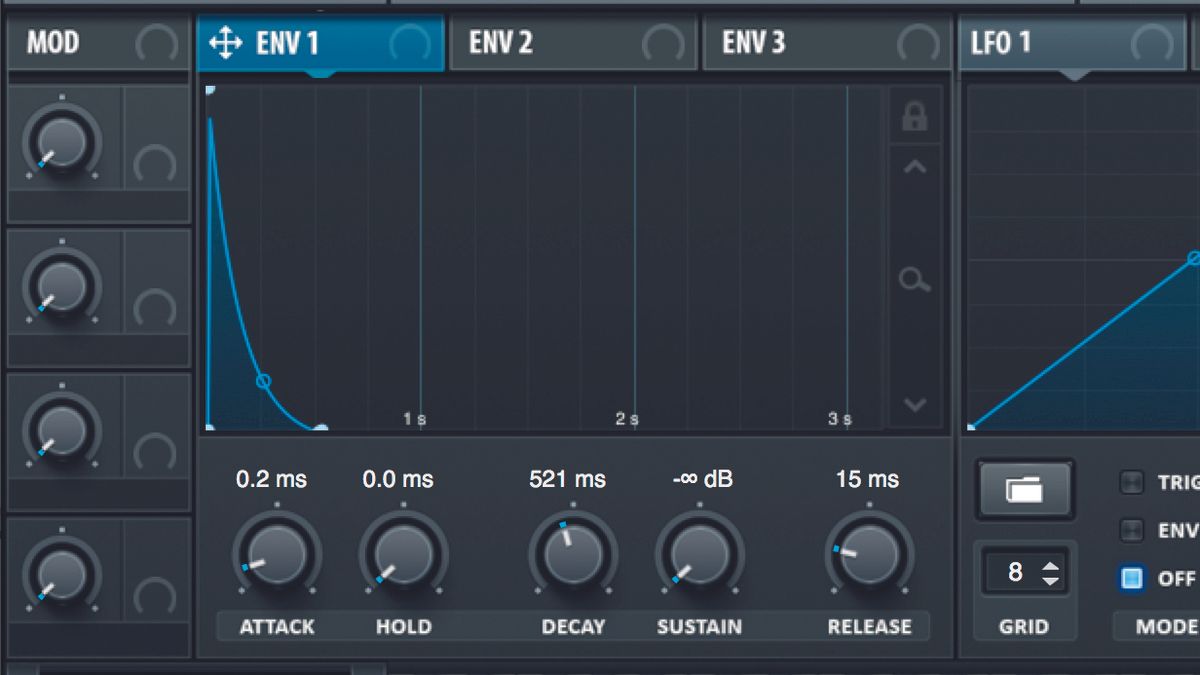Select the ENV 3 envelope
This screenshot has height=675, width=1200.
pos(790,42)
